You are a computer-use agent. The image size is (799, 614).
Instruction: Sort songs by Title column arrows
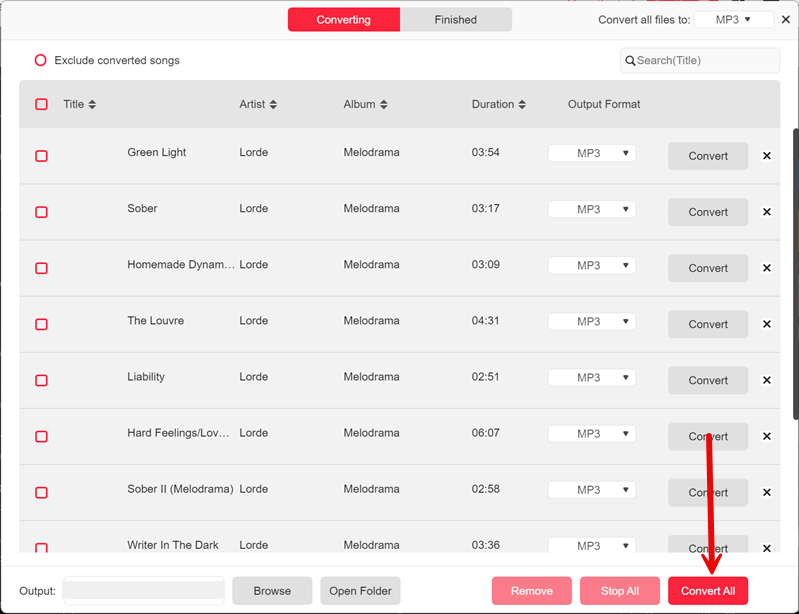[x=92, y=105]
